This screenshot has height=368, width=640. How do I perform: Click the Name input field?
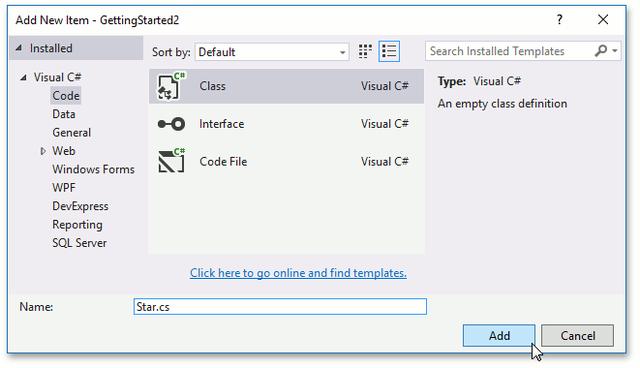tap(280, 306)
